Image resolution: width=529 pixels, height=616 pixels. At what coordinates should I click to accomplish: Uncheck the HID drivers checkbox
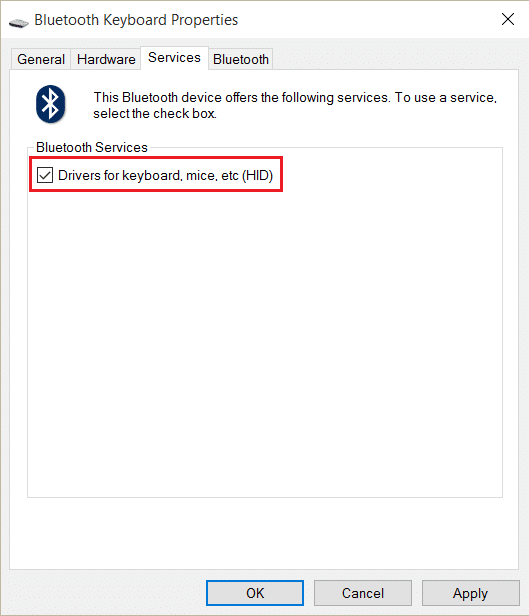click(45, 175)
